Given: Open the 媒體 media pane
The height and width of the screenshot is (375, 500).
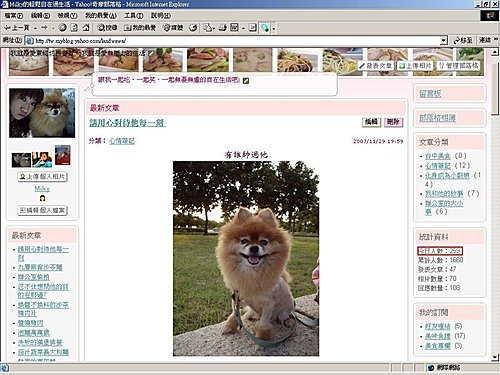Looking at the screenshot, I should coord(173,28).
